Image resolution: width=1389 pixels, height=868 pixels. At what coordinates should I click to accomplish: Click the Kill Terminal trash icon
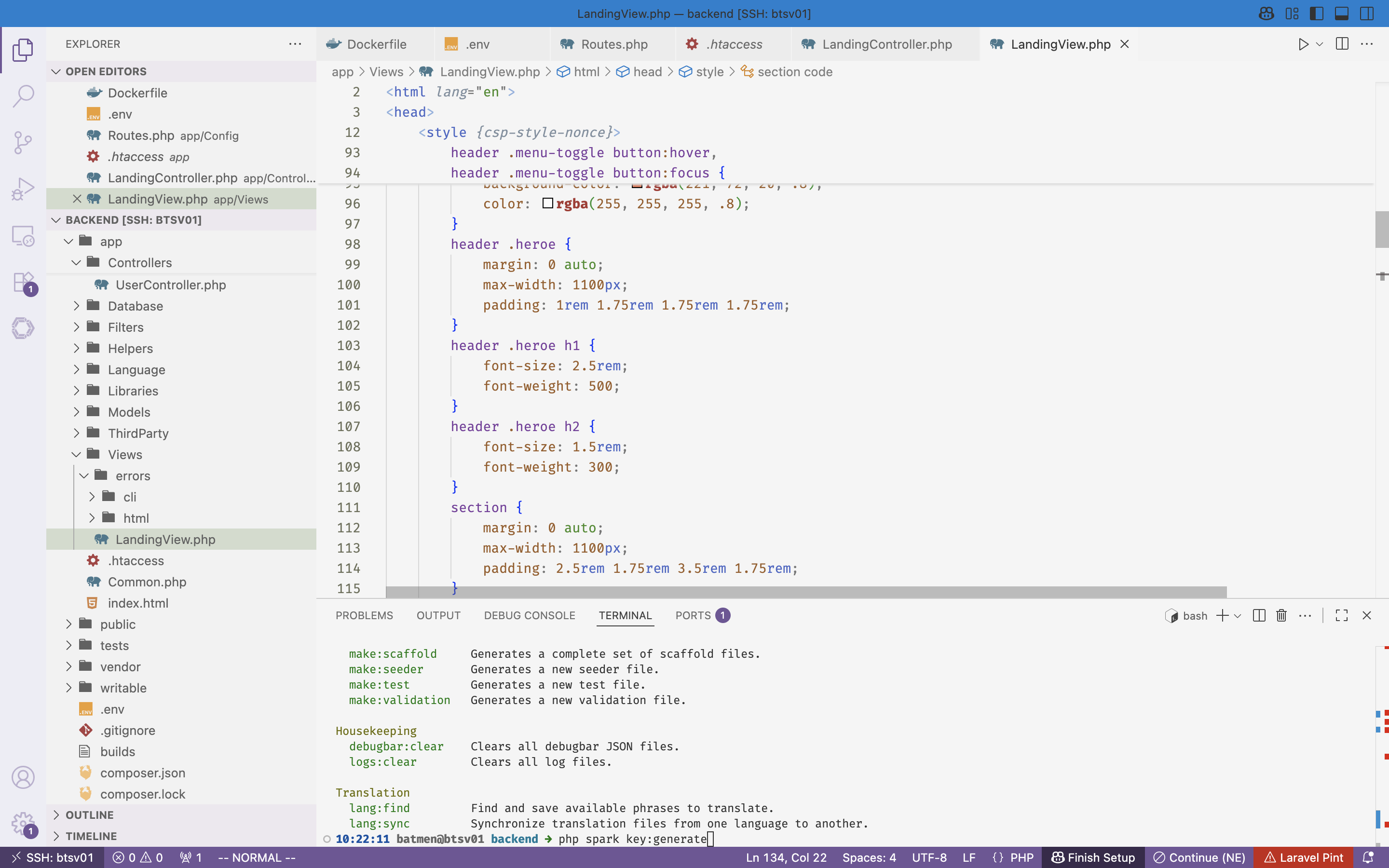click(x=1281, y=615)
